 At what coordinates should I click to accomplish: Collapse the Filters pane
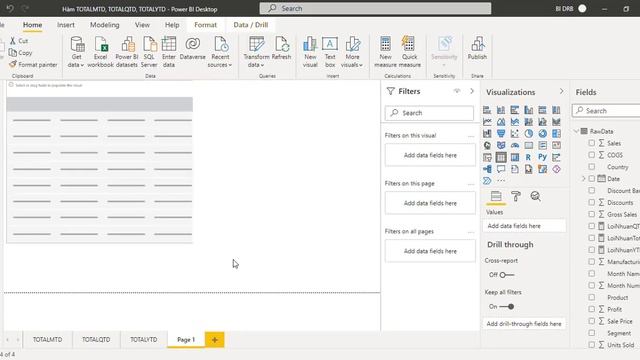[x=472, y=91]
